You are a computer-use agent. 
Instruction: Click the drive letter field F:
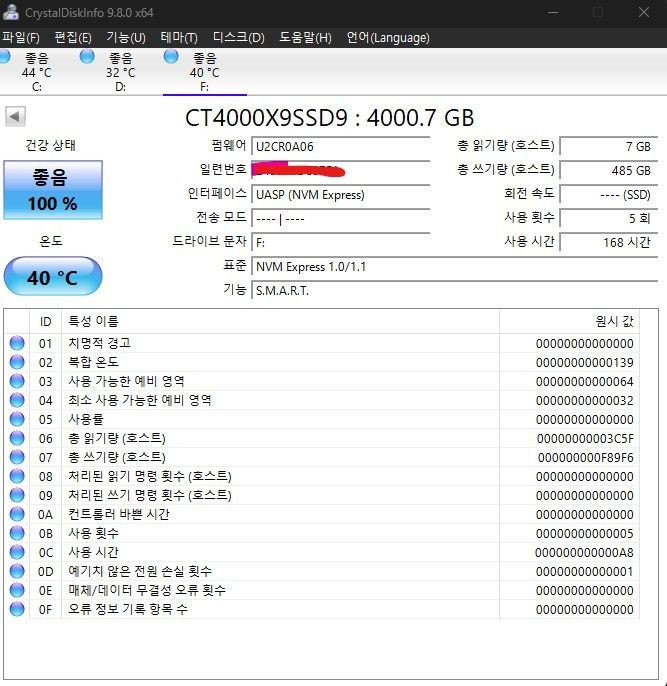point(340,242)
